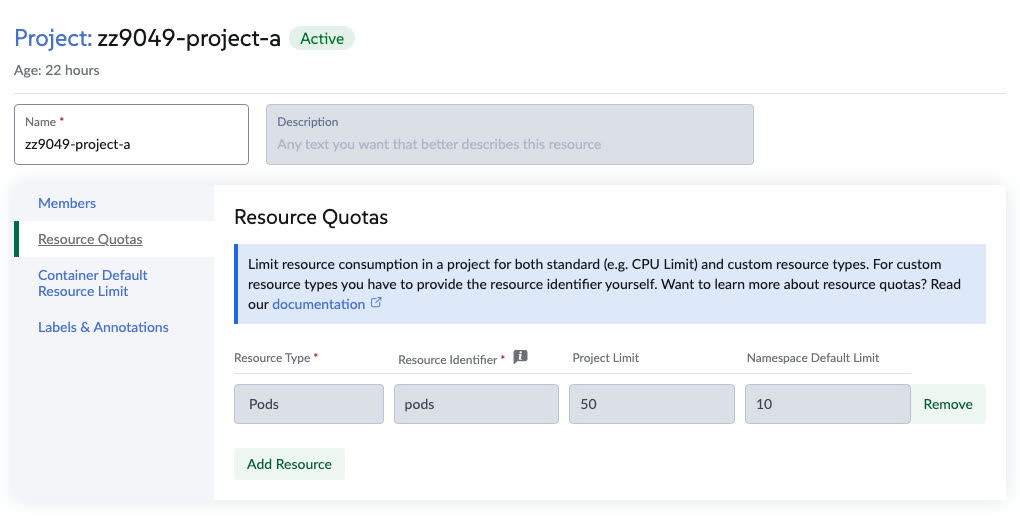This screenshot has height=520, width=1020.
Task: Click the Project: heading link
Action: pos(53,38)
